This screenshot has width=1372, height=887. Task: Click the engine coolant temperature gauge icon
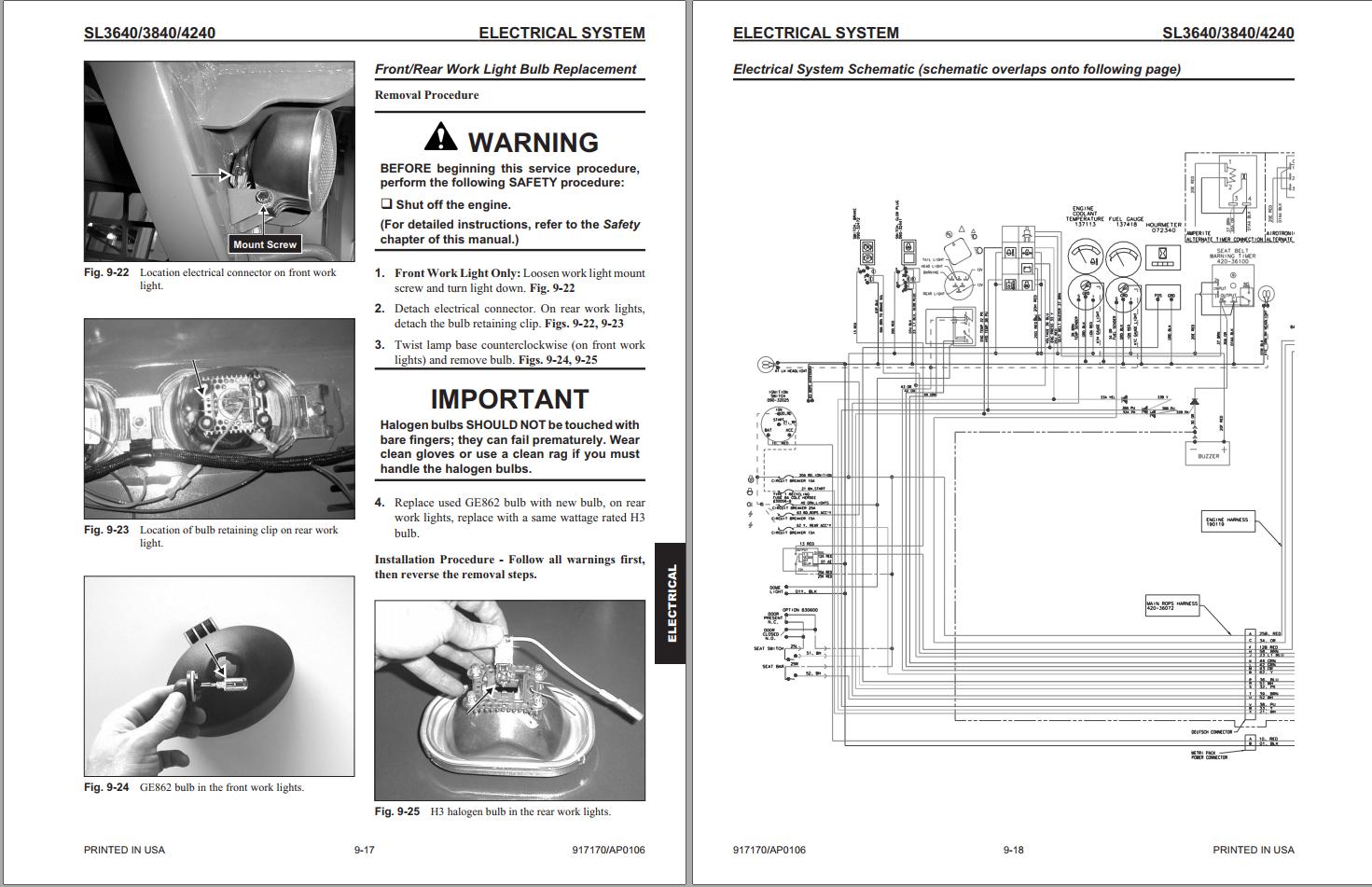(1086, 255)
